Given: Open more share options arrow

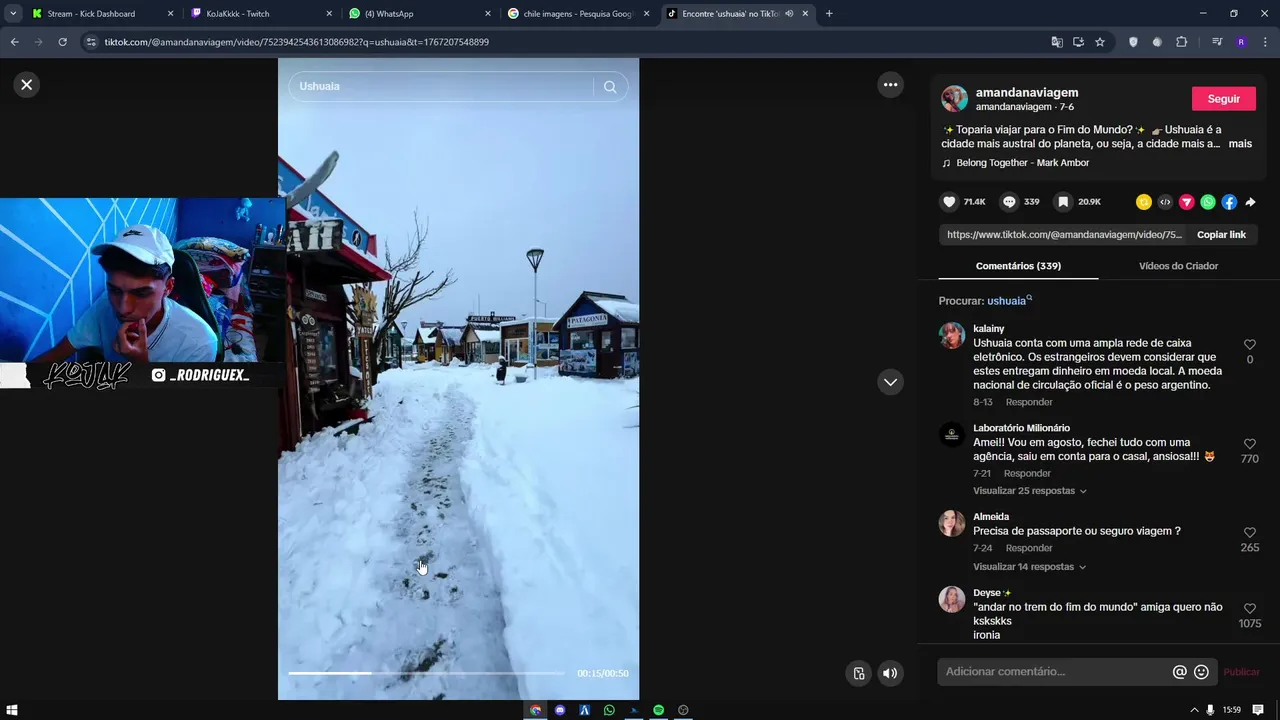Looking at the screenshot, I should click(x=1250, y=202).
